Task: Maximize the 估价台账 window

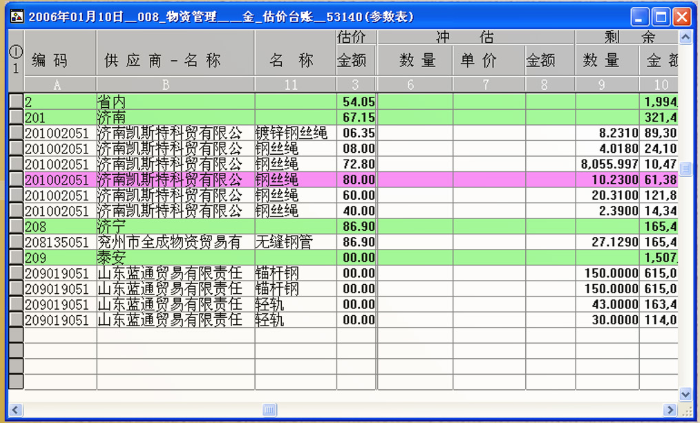Action: 661,17
